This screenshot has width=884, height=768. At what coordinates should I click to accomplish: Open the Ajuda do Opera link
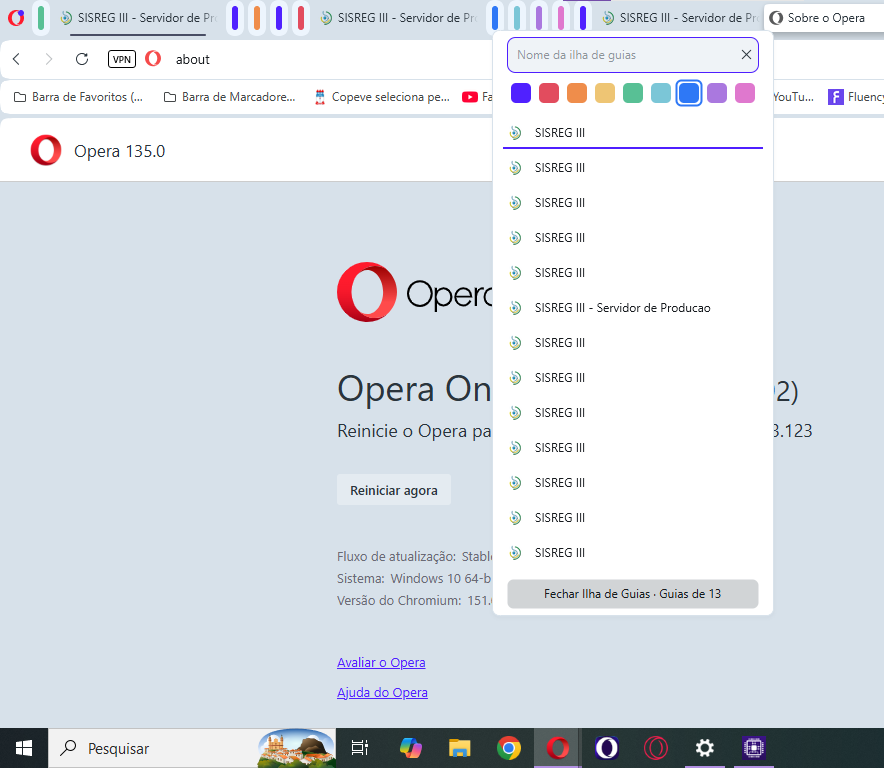coord(382,692)
